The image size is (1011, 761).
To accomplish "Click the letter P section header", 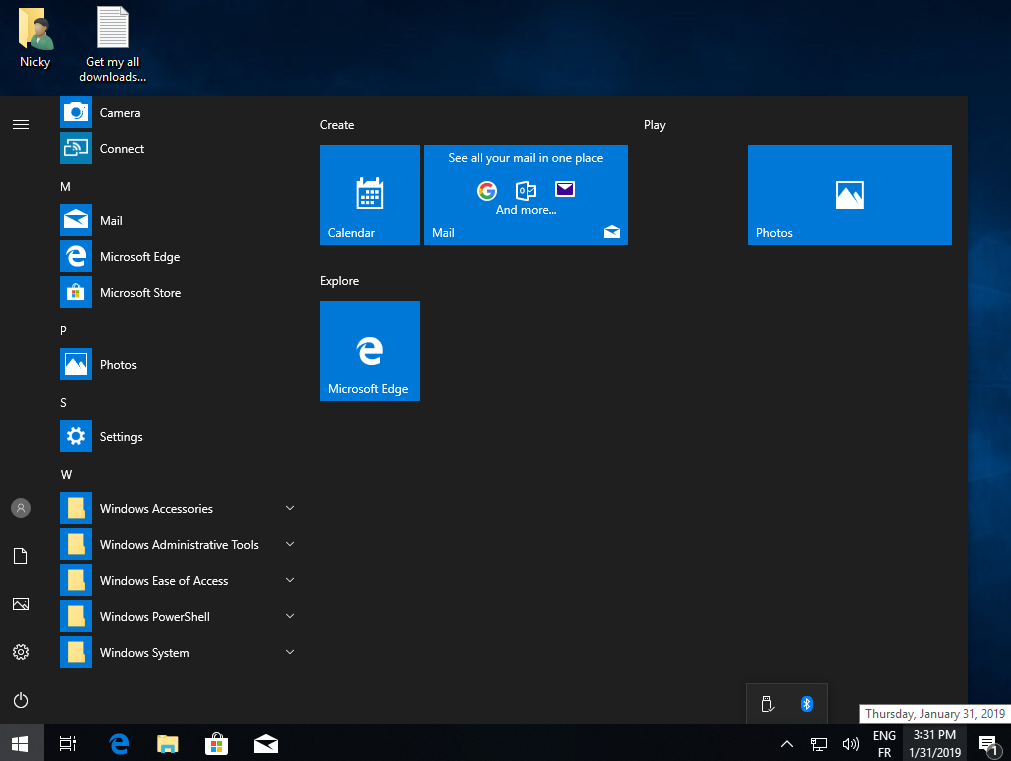I will pos(63,331).
